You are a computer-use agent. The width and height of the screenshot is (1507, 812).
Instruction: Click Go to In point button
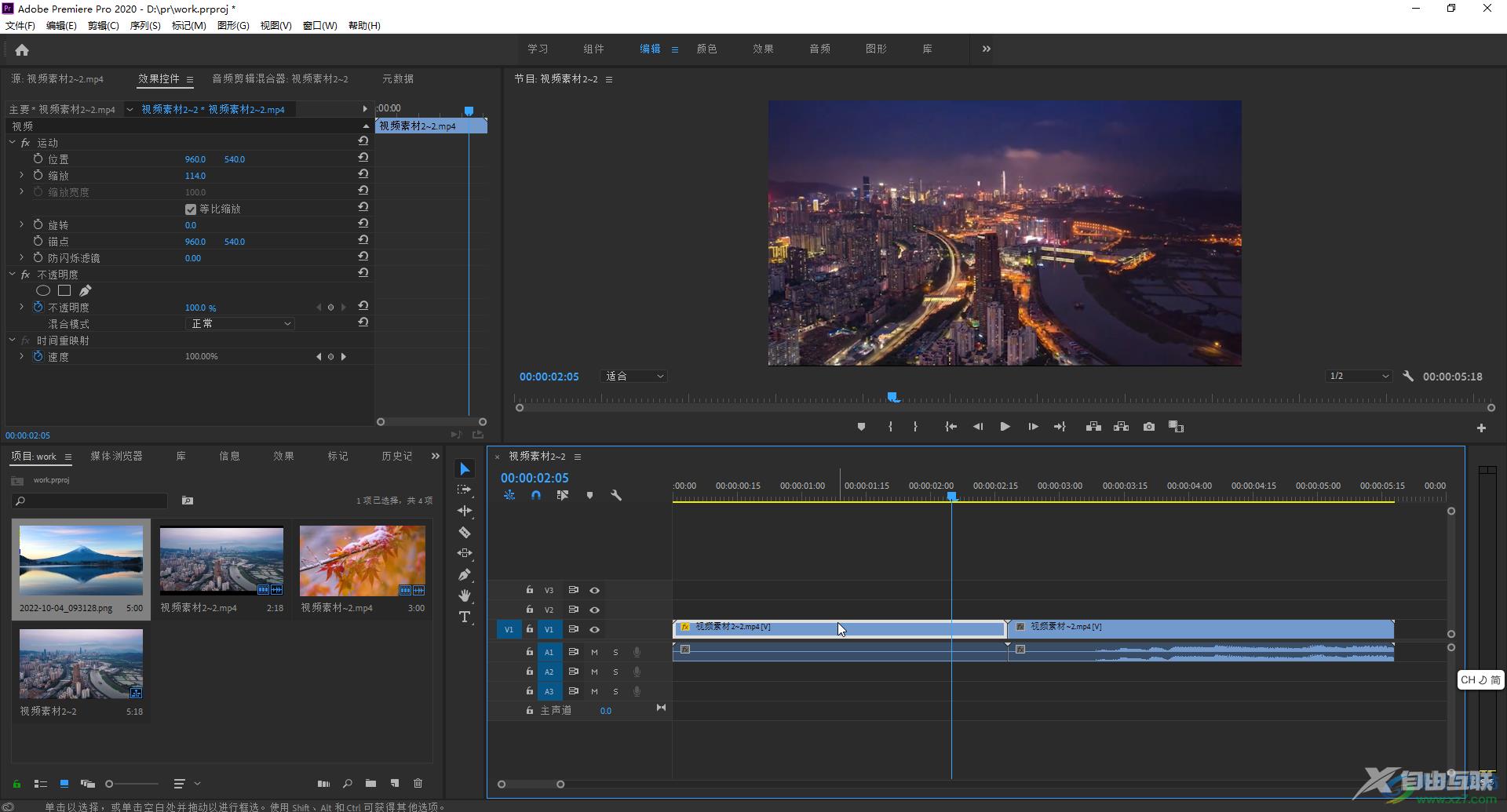(951, 427)
